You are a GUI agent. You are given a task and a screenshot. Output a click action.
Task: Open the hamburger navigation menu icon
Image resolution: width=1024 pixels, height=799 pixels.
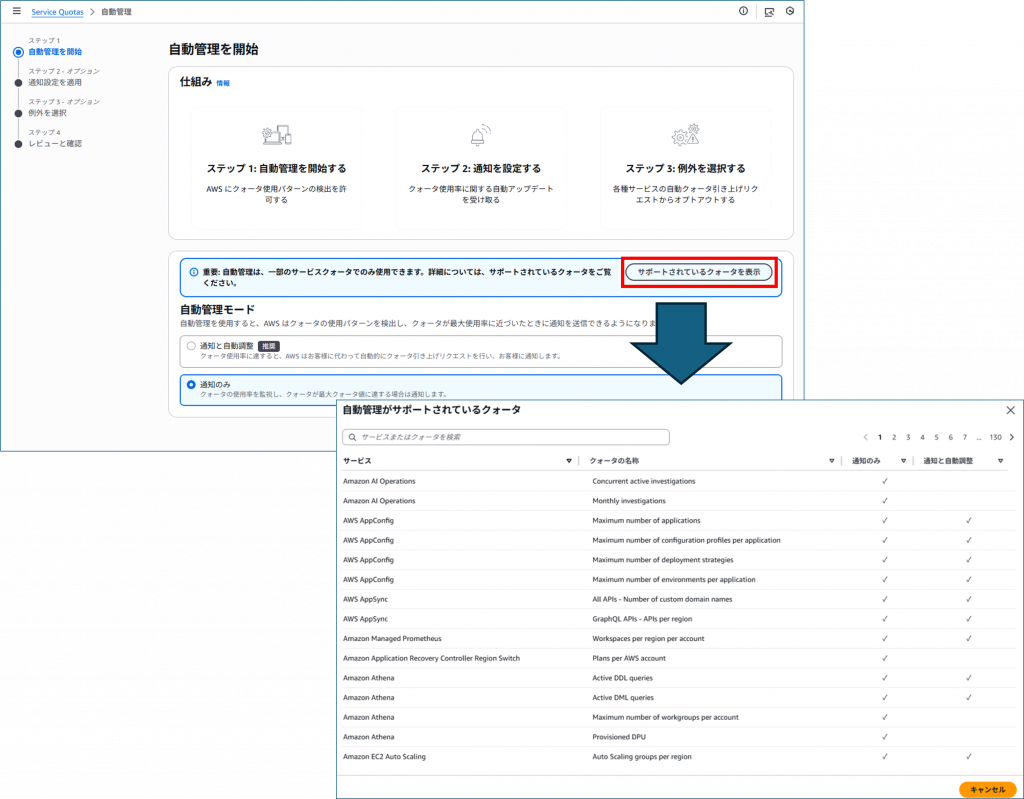(16, 11)
